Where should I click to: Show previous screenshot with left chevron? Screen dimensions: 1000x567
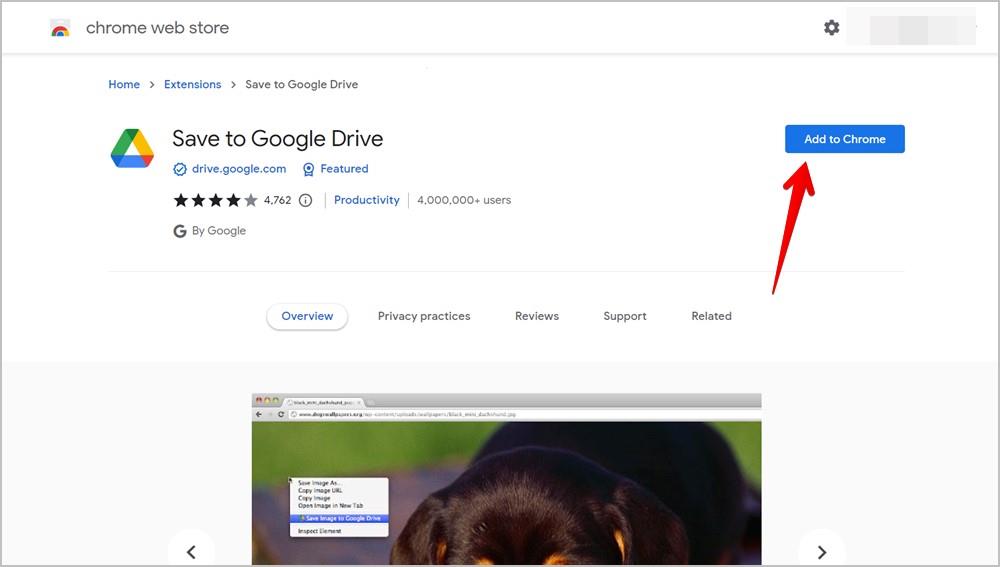click(x=191, y=552)
